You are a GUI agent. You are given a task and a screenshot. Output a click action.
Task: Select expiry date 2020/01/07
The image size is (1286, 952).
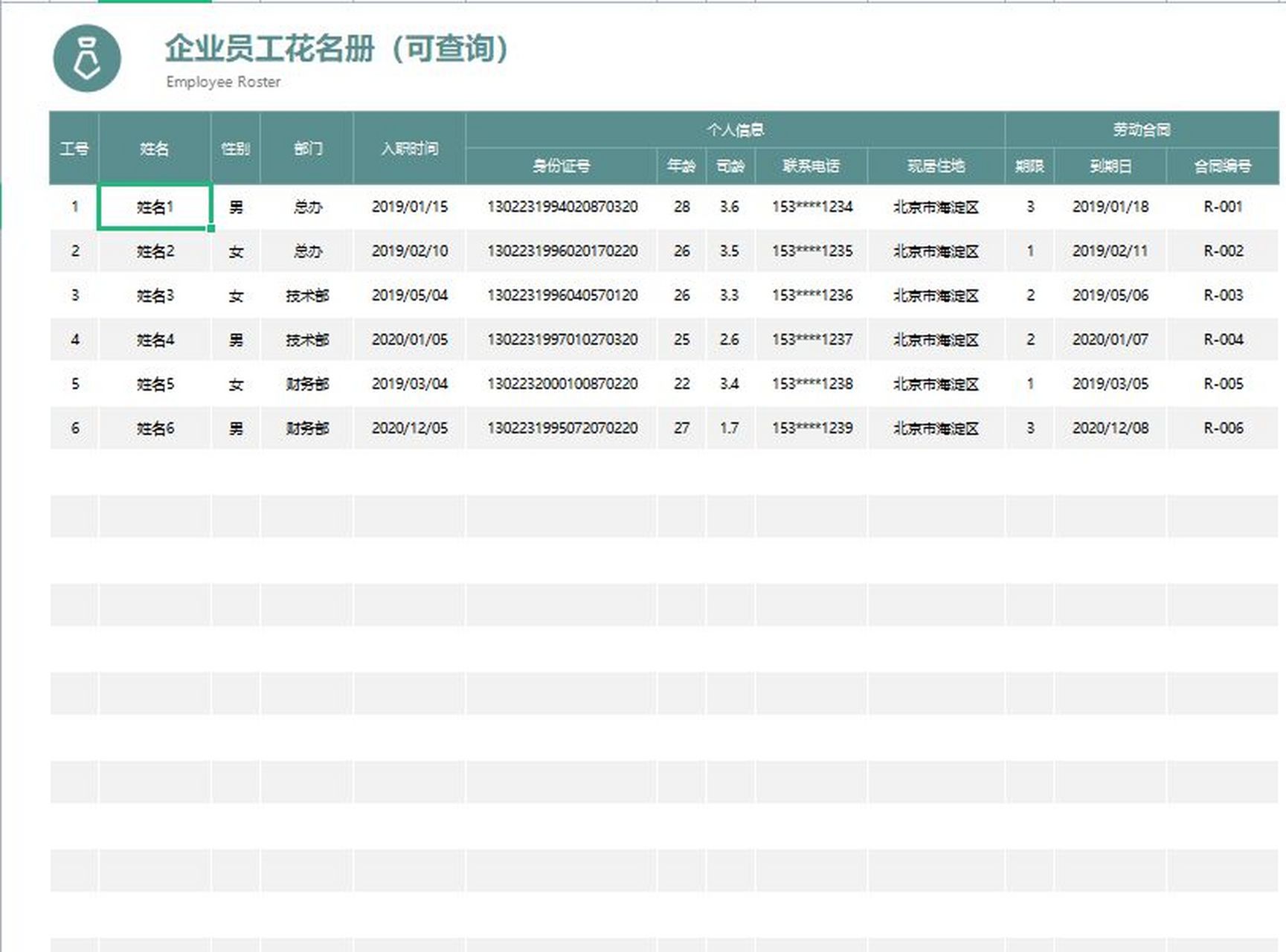1110,340
